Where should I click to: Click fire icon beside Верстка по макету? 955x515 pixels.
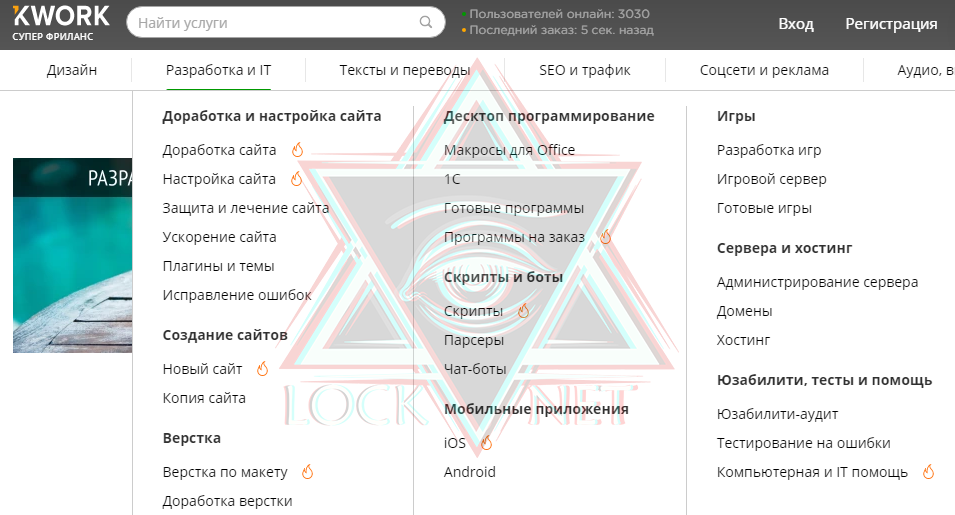click(x=308, y=472)
